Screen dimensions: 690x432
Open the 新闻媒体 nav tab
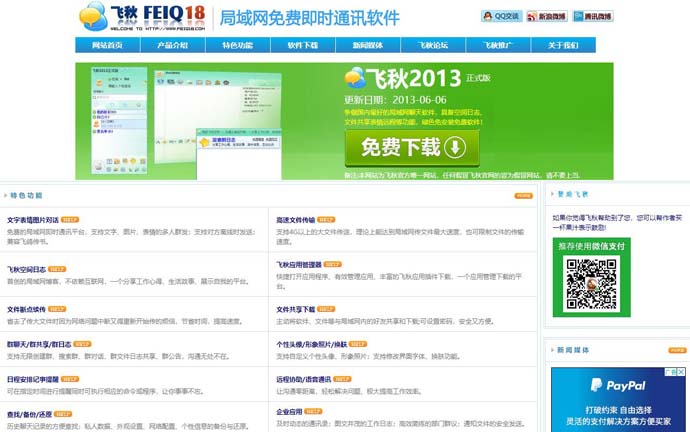click(x=368, y=45)
